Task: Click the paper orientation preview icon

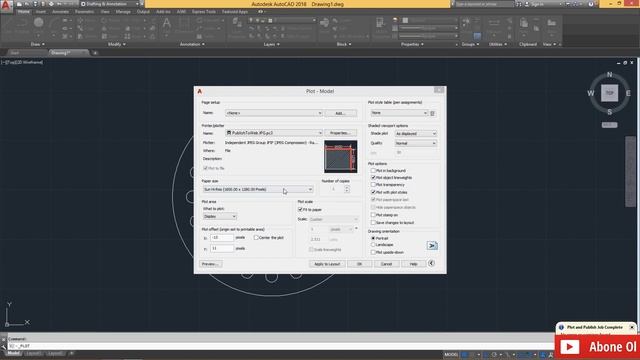Action: (432, 245)
